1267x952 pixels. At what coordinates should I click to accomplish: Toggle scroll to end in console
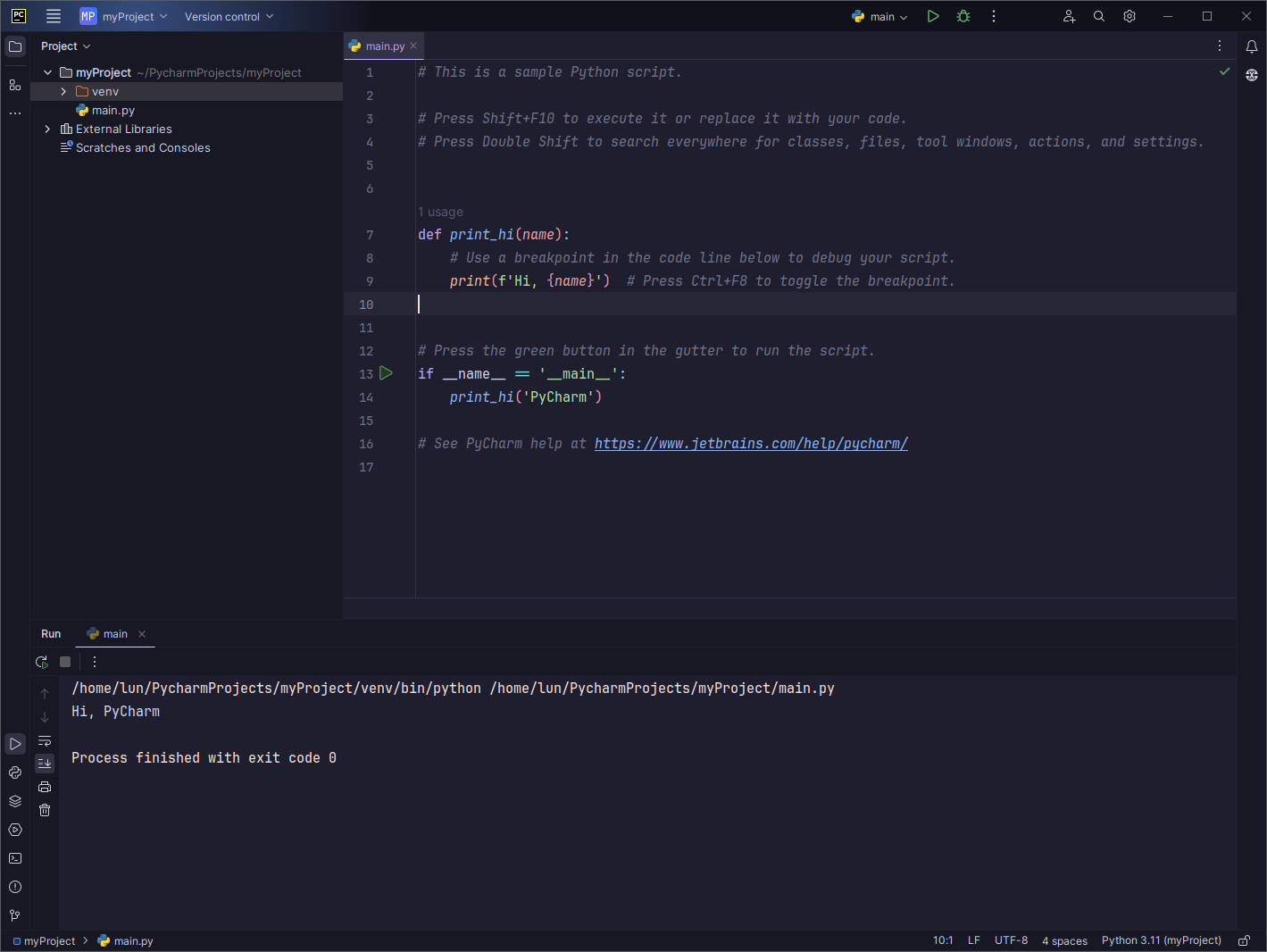[45, 764]
